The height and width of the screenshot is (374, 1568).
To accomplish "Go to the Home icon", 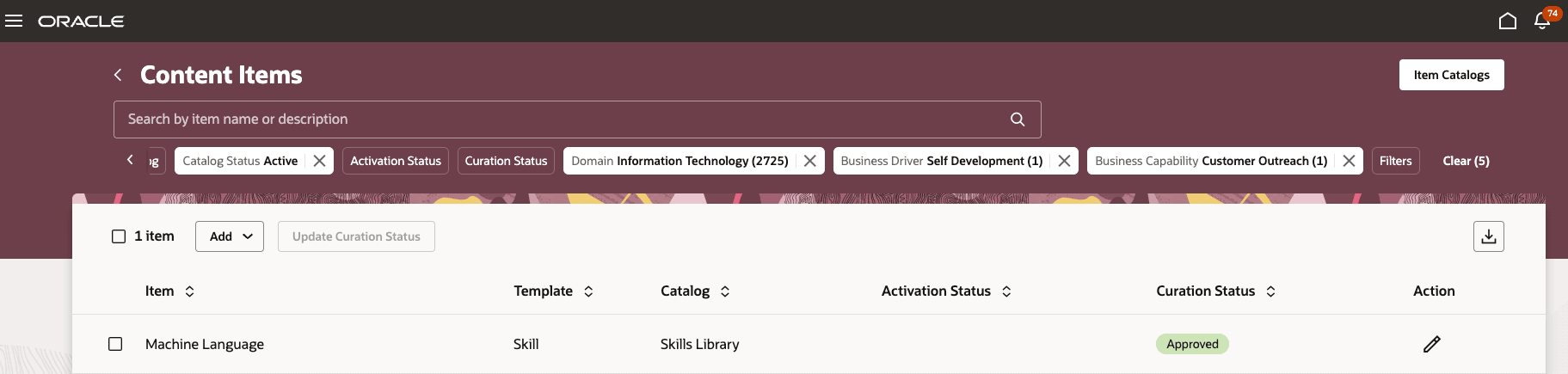I will [1507, 21].
